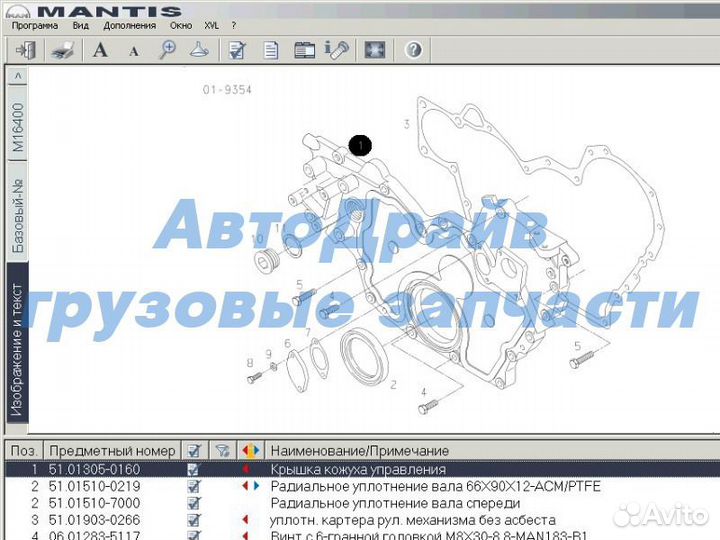Toggle checkbox for part 51.01305-0160
Screen dimensions: 720x540
(193, 469)
